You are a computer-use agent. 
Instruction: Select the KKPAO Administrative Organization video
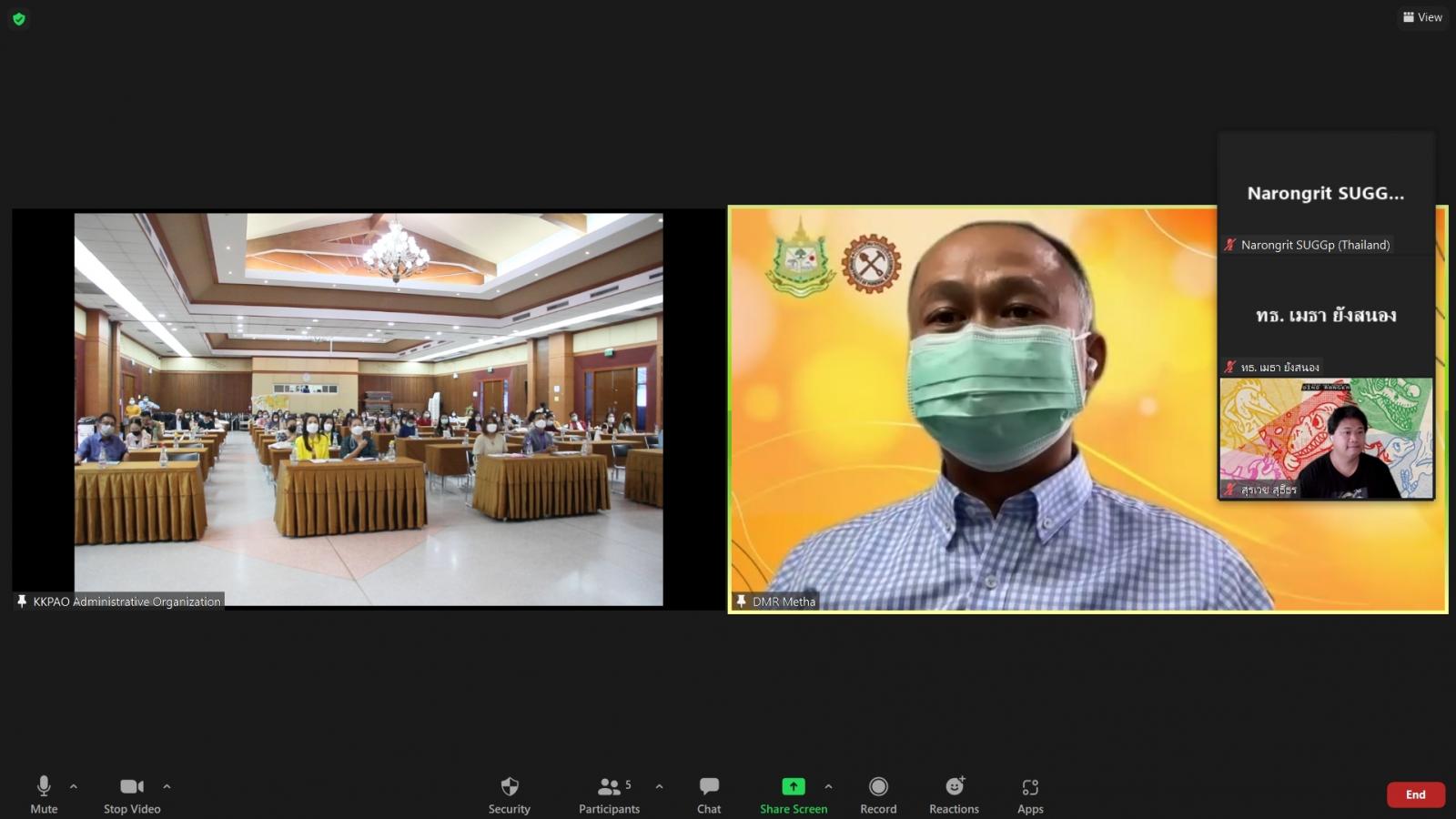(368, 409)
